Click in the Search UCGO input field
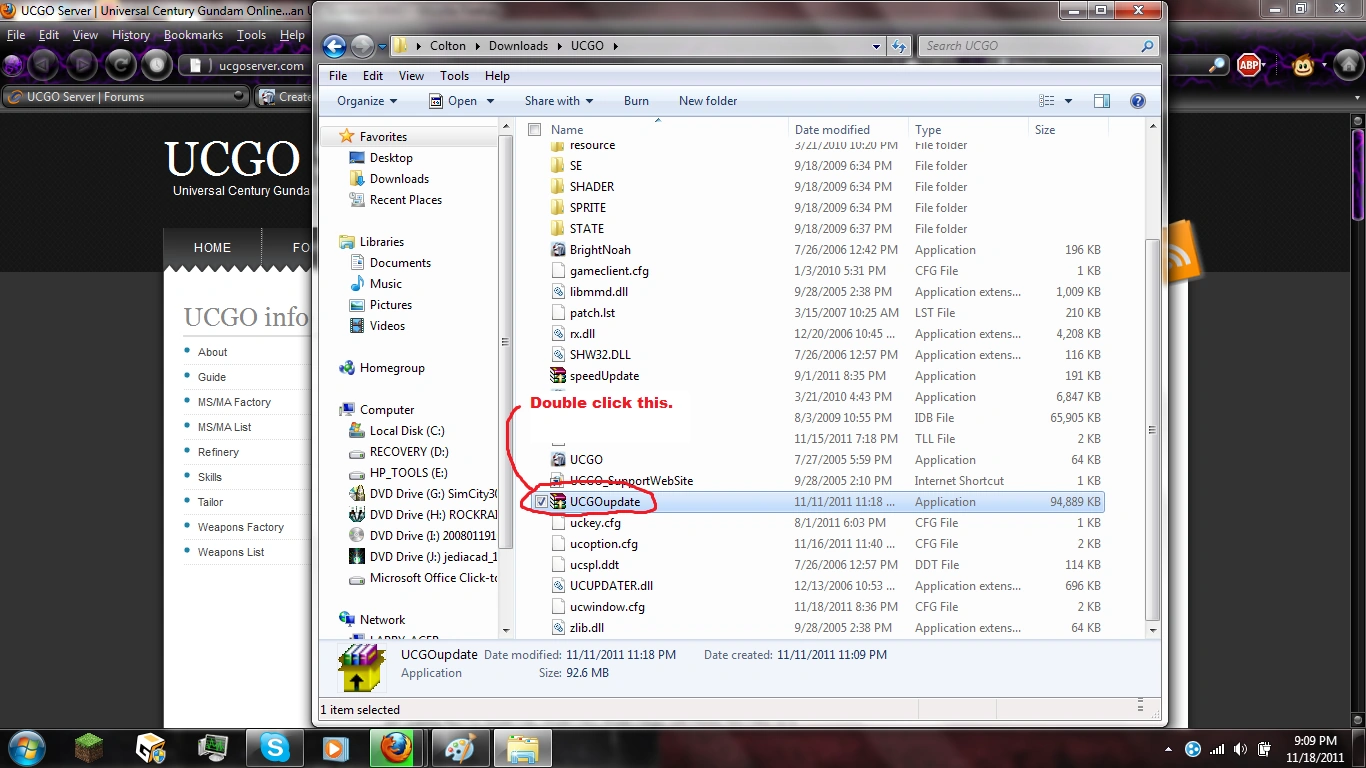 (1030, 46)
